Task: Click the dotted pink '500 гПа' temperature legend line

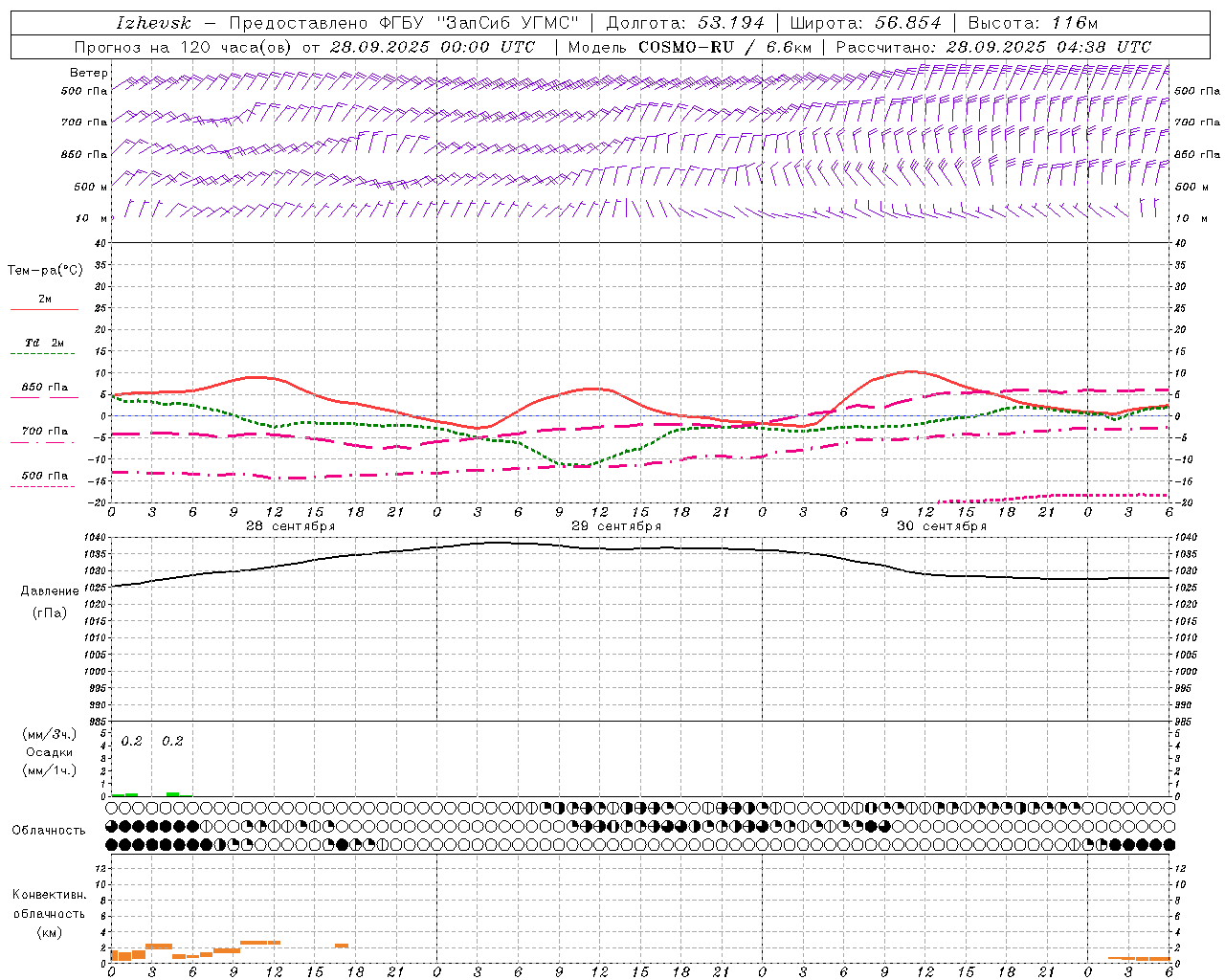Action: pyautogui.click(x=43, y=487)
